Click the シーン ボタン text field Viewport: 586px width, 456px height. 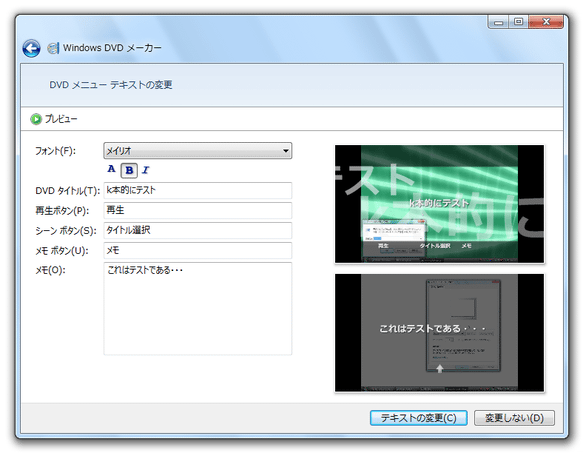coord(197,230)
